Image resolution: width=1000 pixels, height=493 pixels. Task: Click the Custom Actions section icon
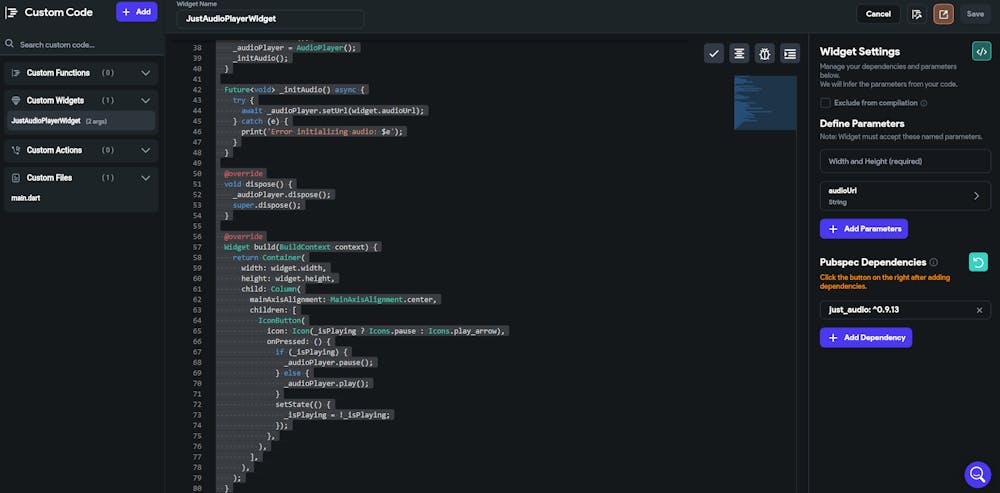point(16,151)
